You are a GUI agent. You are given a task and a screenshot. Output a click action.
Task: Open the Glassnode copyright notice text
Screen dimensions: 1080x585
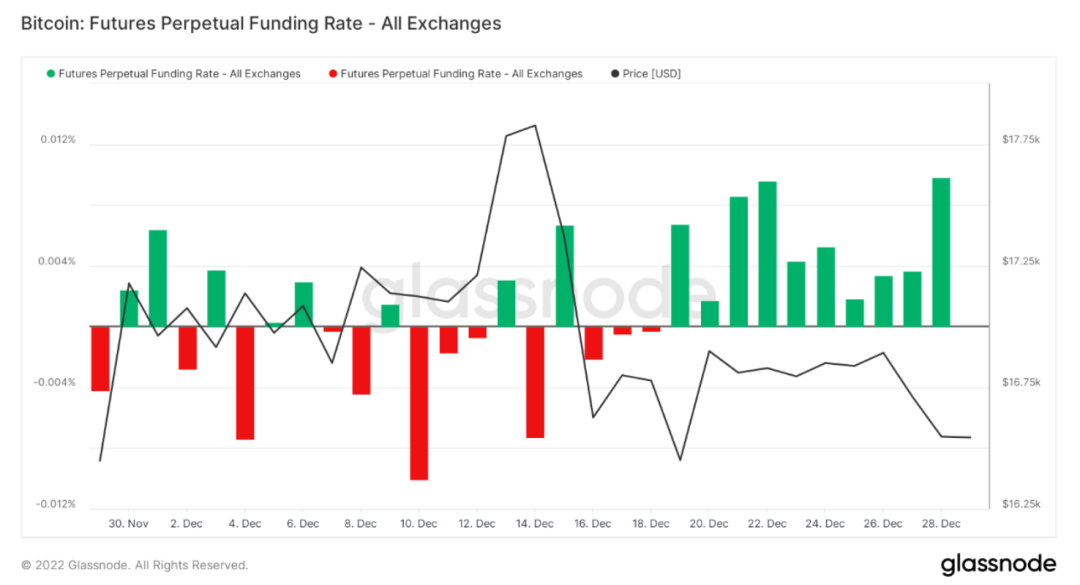point(134,565)
